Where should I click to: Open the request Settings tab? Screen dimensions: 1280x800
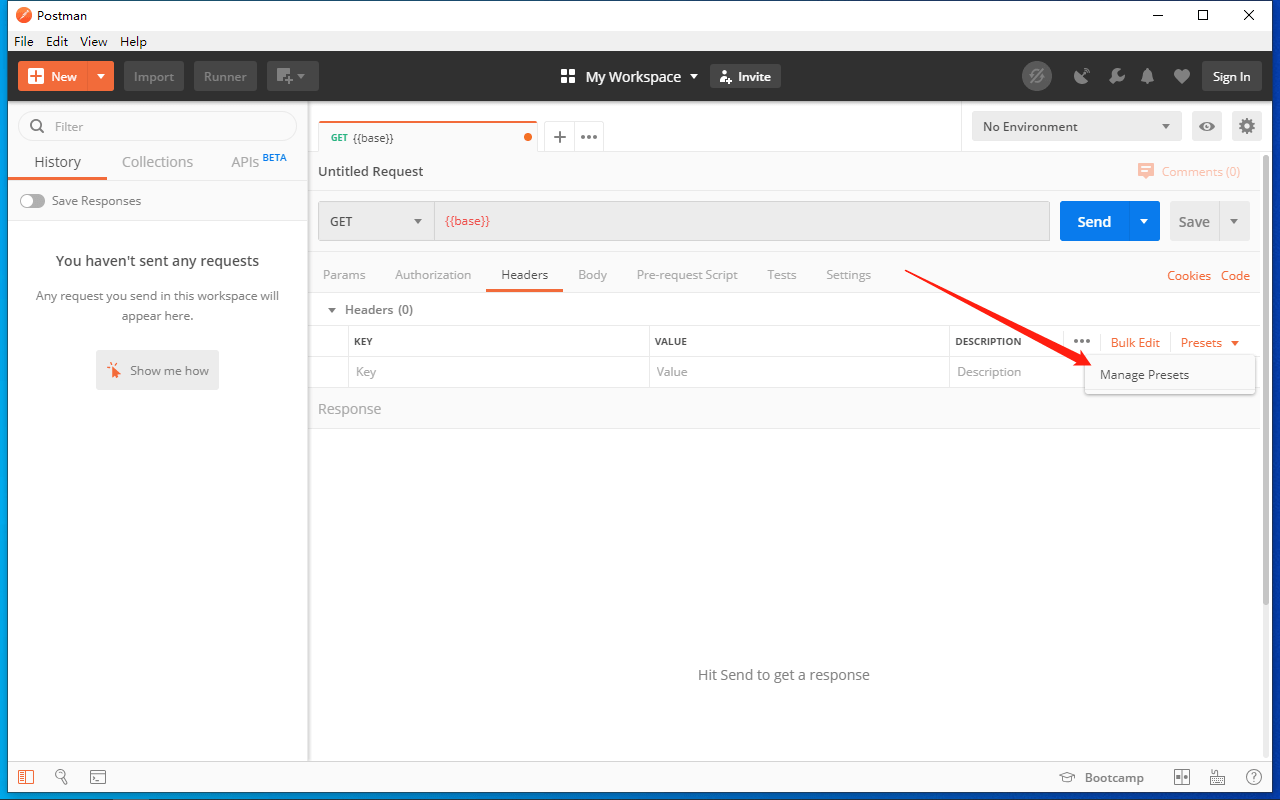(848, 275)
